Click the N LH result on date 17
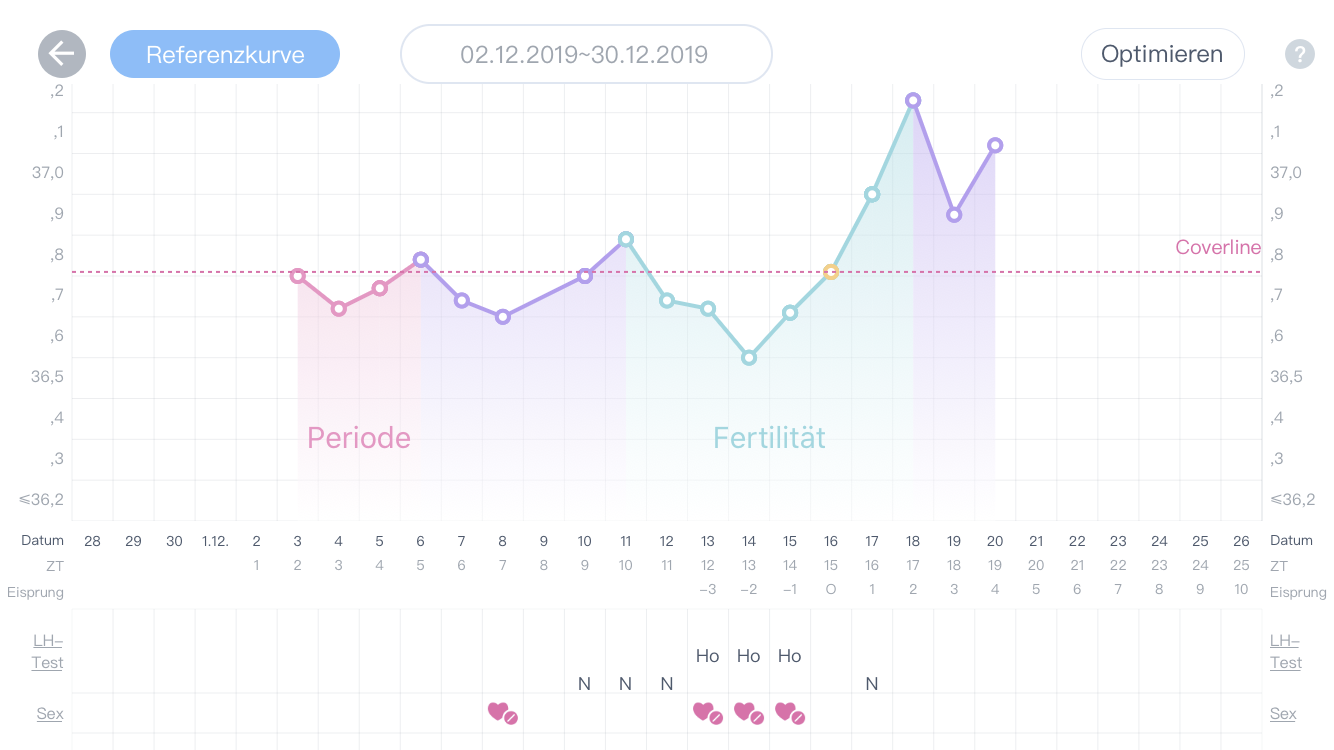 pos(872,684)
